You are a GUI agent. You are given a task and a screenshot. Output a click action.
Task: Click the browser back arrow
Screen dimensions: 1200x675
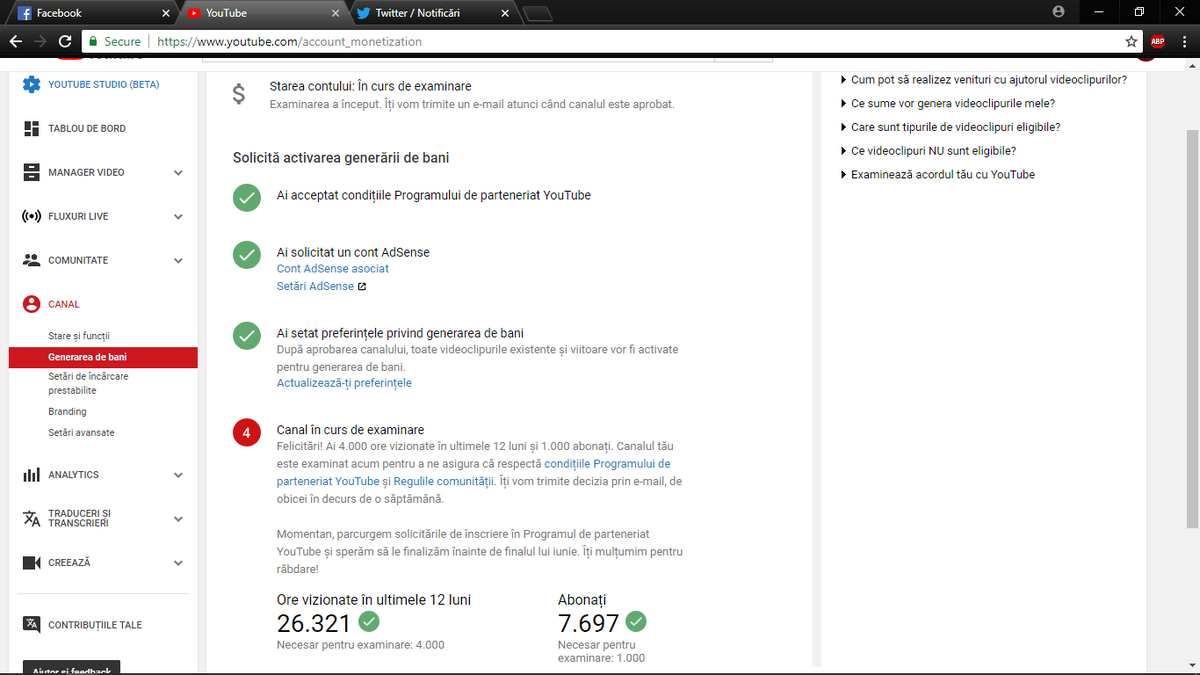(15, 42)
